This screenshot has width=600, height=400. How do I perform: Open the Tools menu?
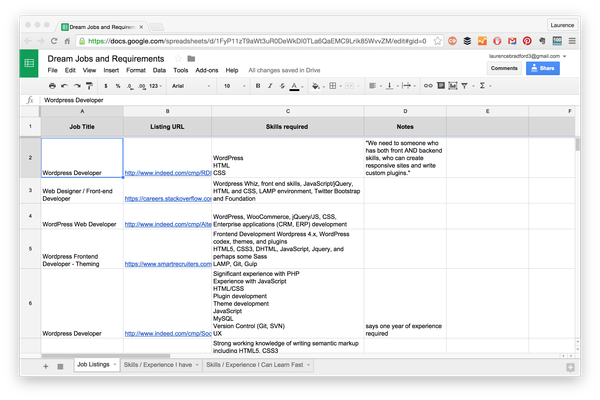pyautogui.click(x=181, y=70)
